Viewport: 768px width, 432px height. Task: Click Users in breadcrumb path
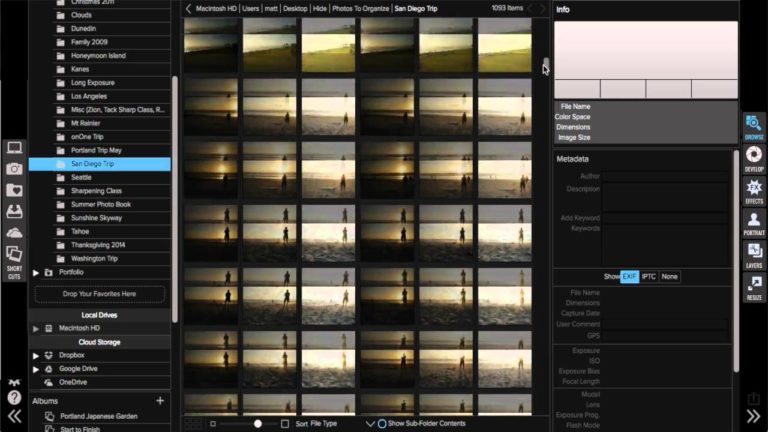coord(250,8)
